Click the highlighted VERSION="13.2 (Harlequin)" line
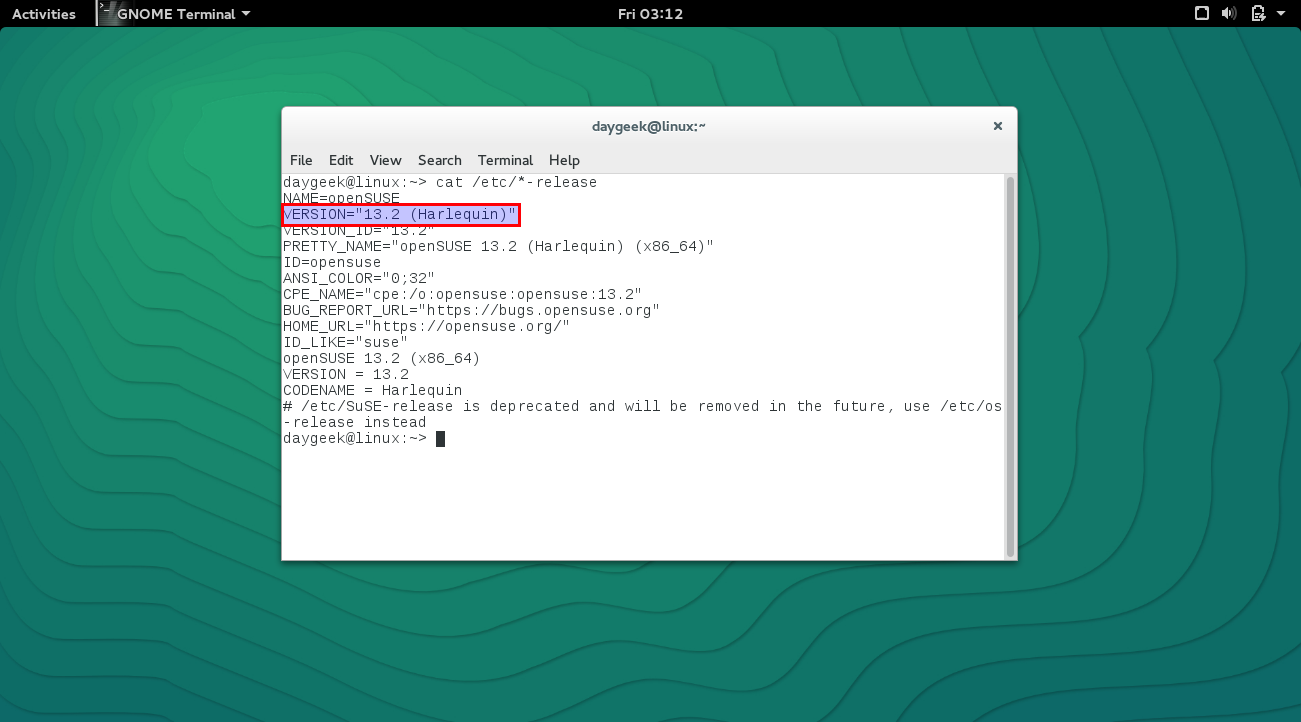Viewport: 1301px width, 722px height. (x=400, y=215)
